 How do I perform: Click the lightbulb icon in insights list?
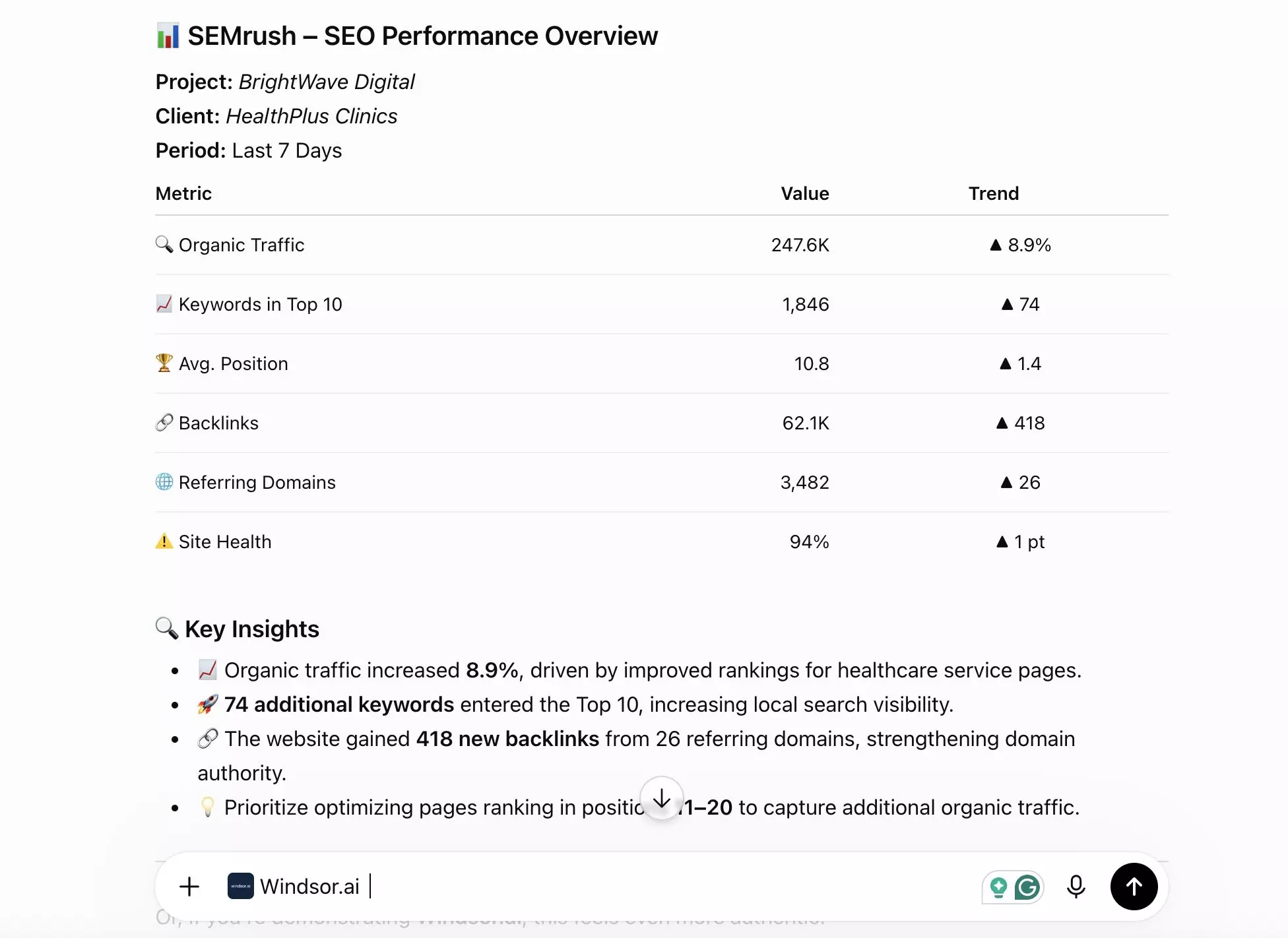tap(208, 807)
